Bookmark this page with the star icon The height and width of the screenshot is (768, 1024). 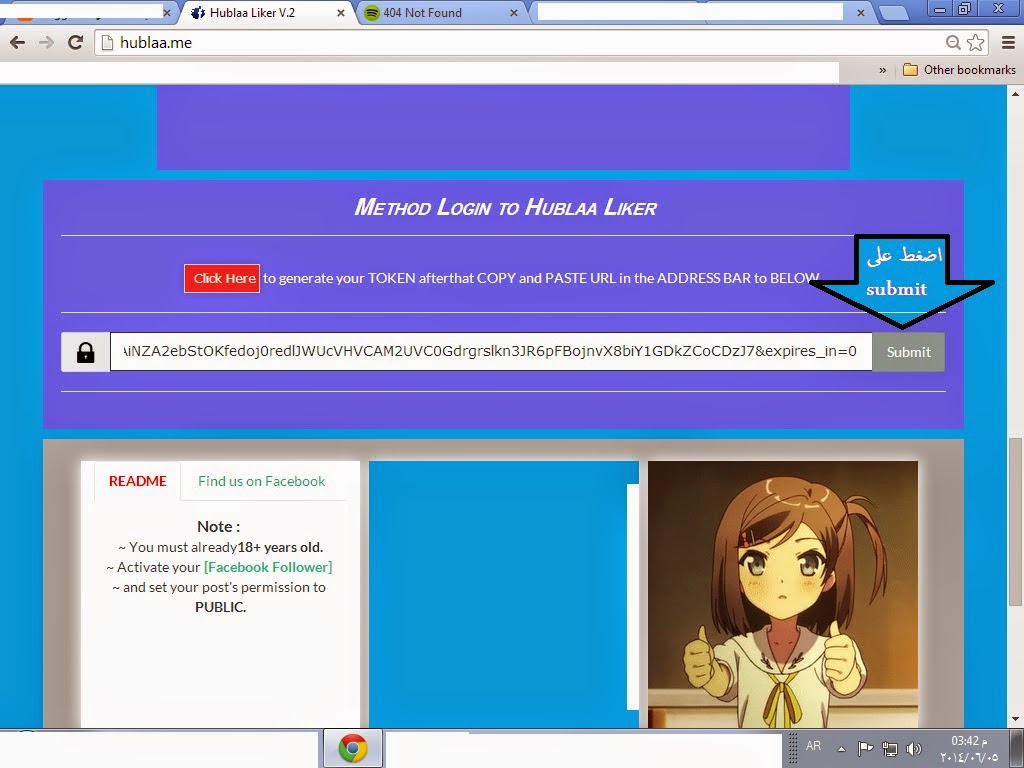[x=976, y=42]
